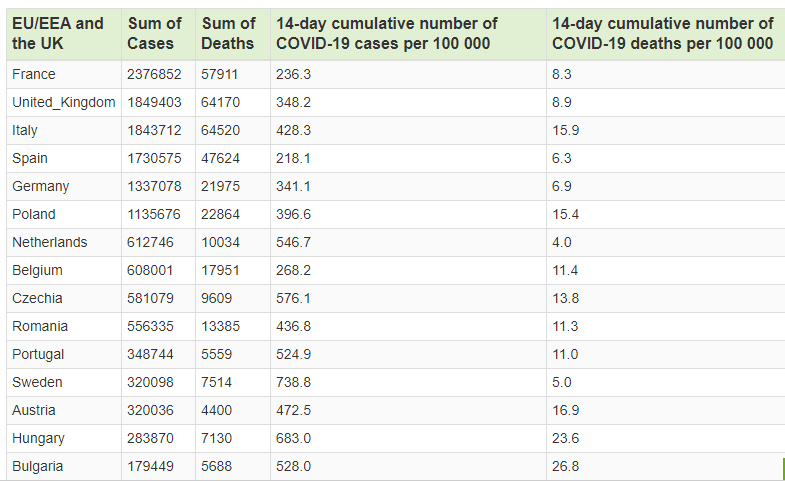Viewport: 785px width, 481px height.
Task: Click the "EU/EEA and the UK" column header
Action: [58, 33]
